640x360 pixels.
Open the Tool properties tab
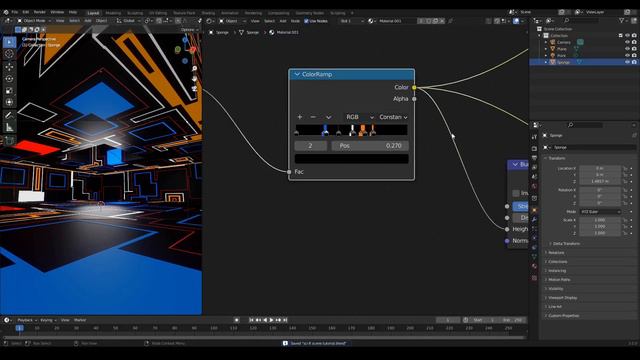point(534,137)
